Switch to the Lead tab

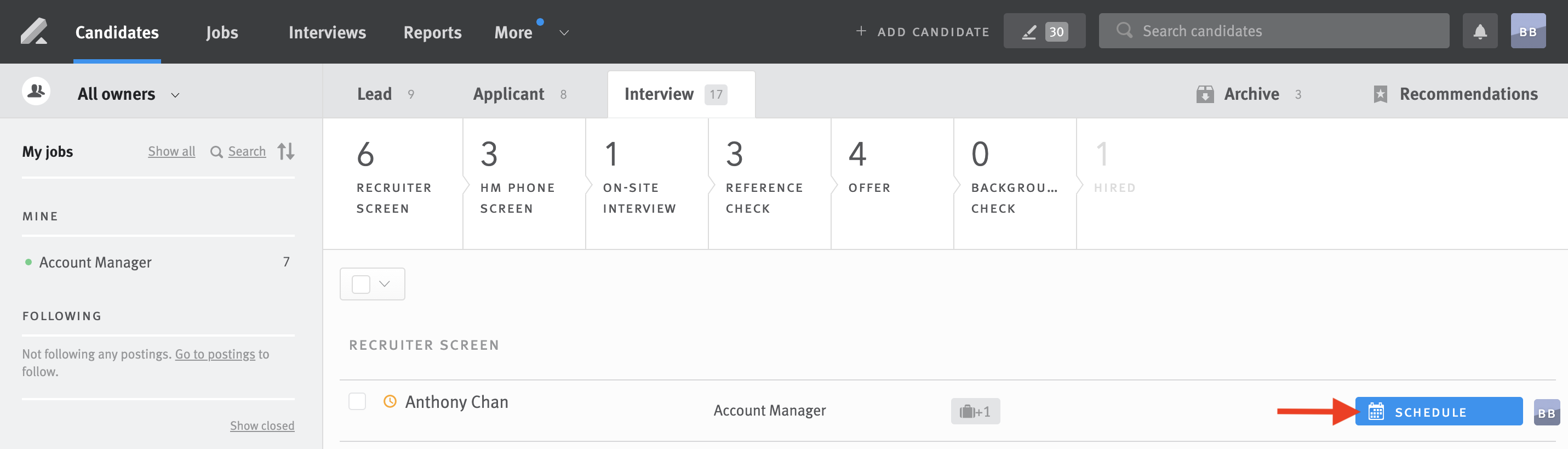(385, 94)
